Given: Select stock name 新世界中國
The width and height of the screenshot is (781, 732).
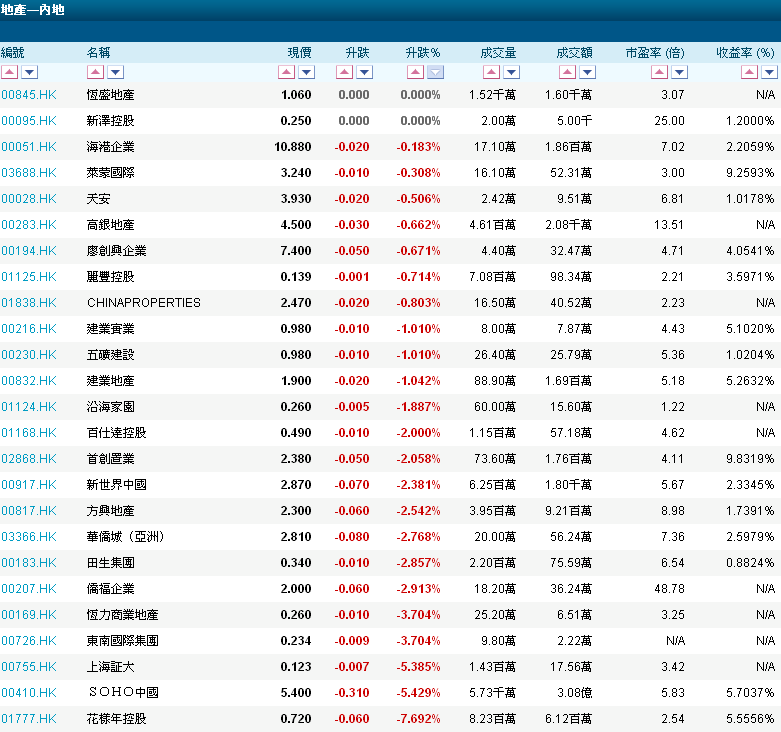Looking at the screenshot, I should (117, 485).
